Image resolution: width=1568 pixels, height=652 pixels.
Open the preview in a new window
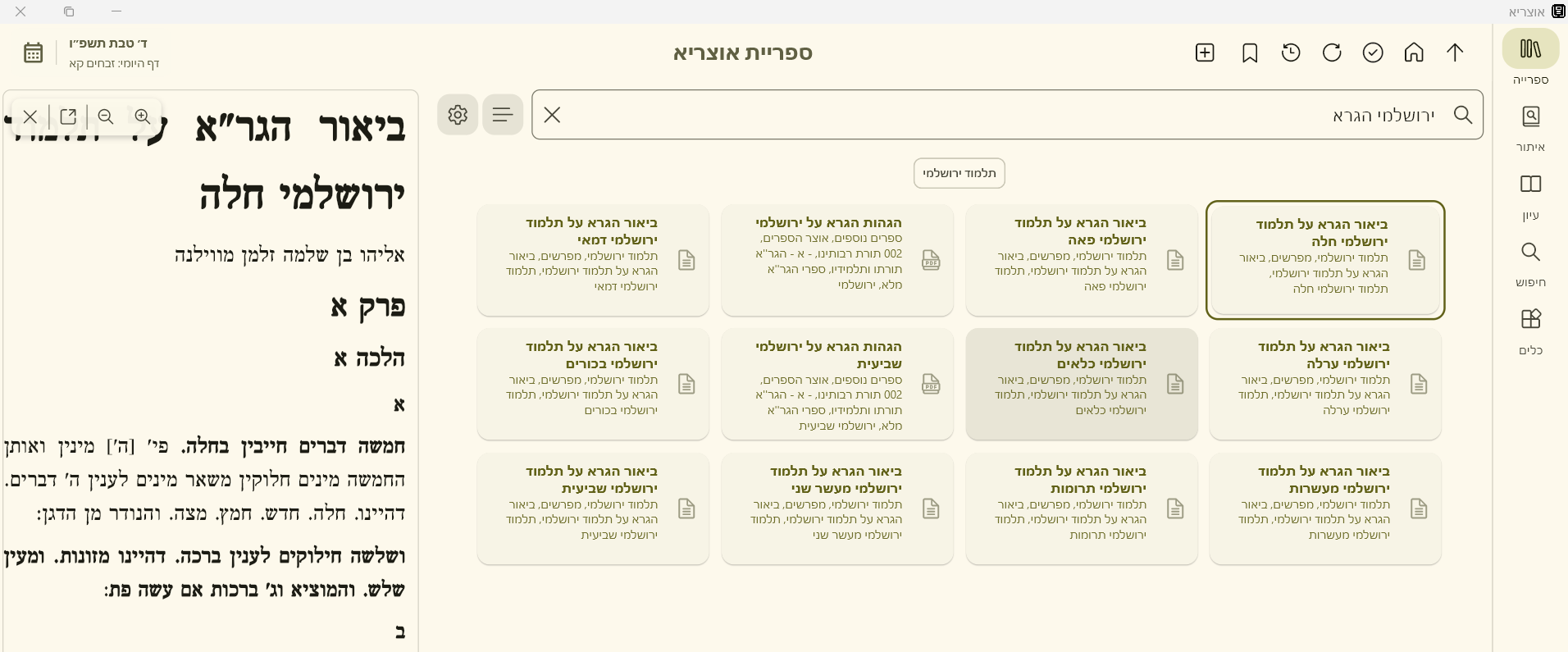click(68, 116)
